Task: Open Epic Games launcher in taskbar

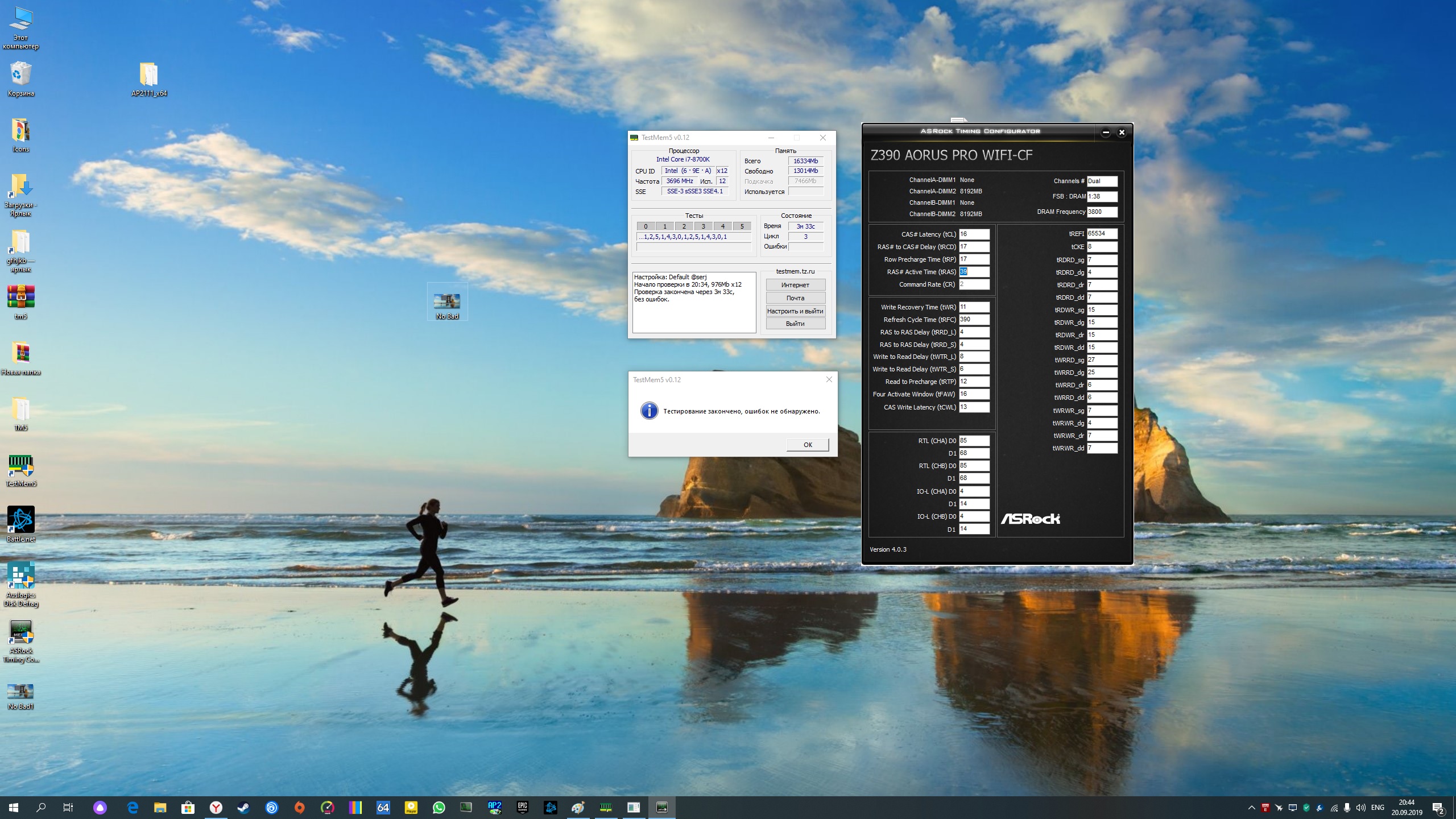Action: [x=523, y=808]
